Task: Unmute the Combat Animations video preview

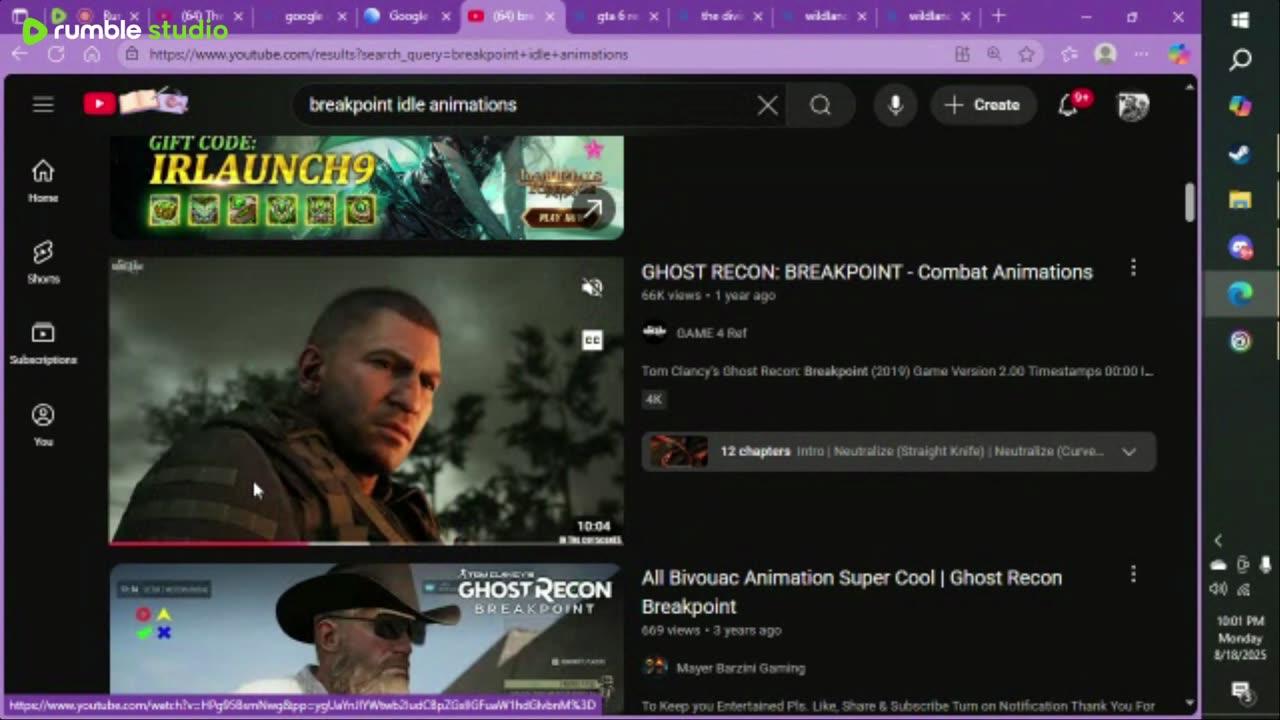Action: pos(592,287)
